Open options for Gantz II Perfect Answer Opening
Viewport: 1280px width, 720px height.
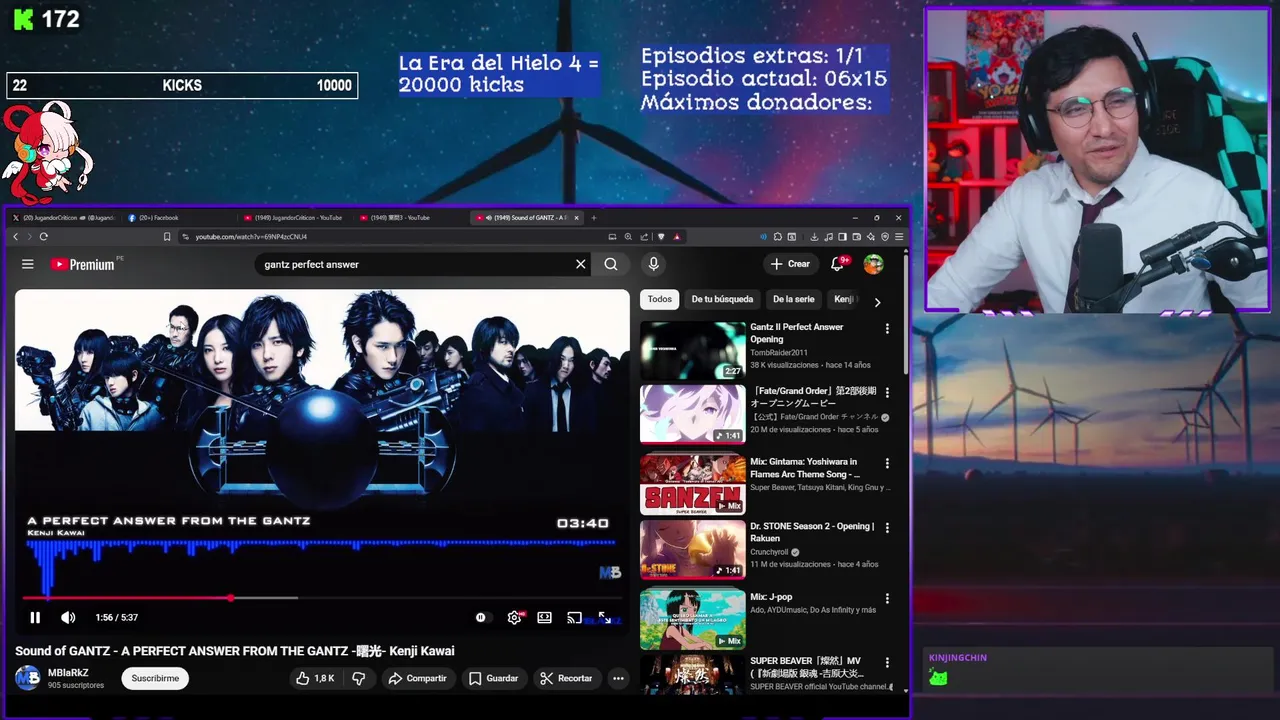pos(887,328)
